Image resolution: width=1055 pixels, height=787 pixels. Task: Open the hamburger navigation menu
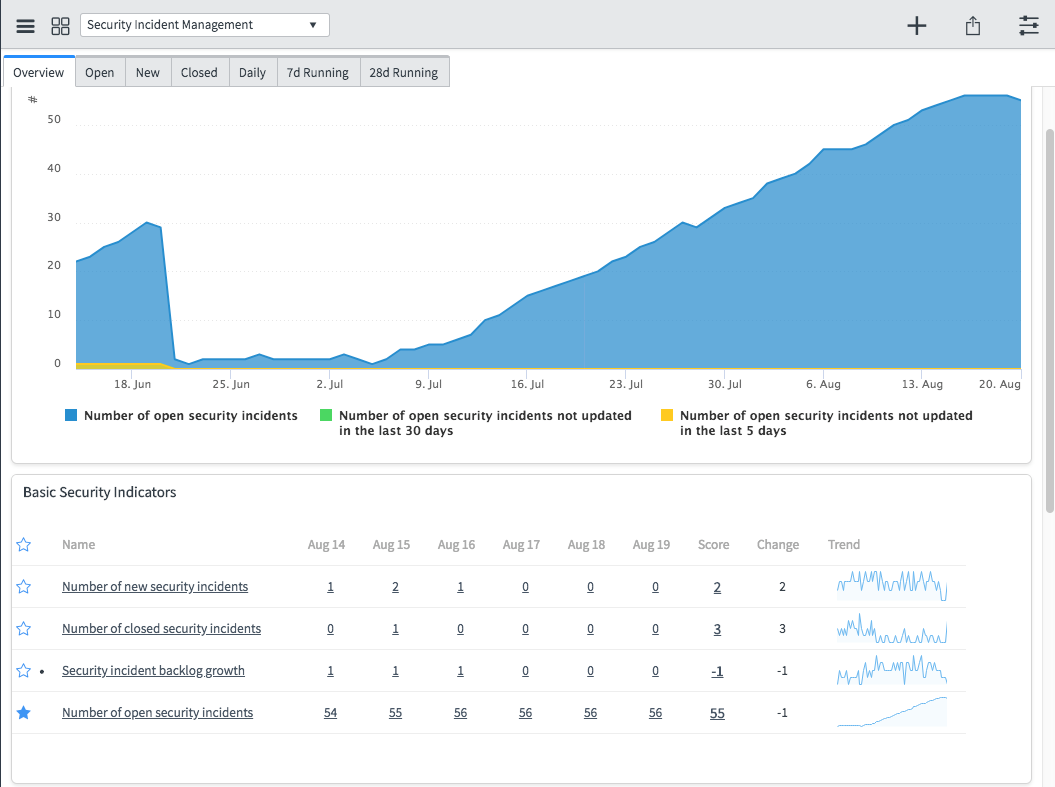tap(26, 25)
